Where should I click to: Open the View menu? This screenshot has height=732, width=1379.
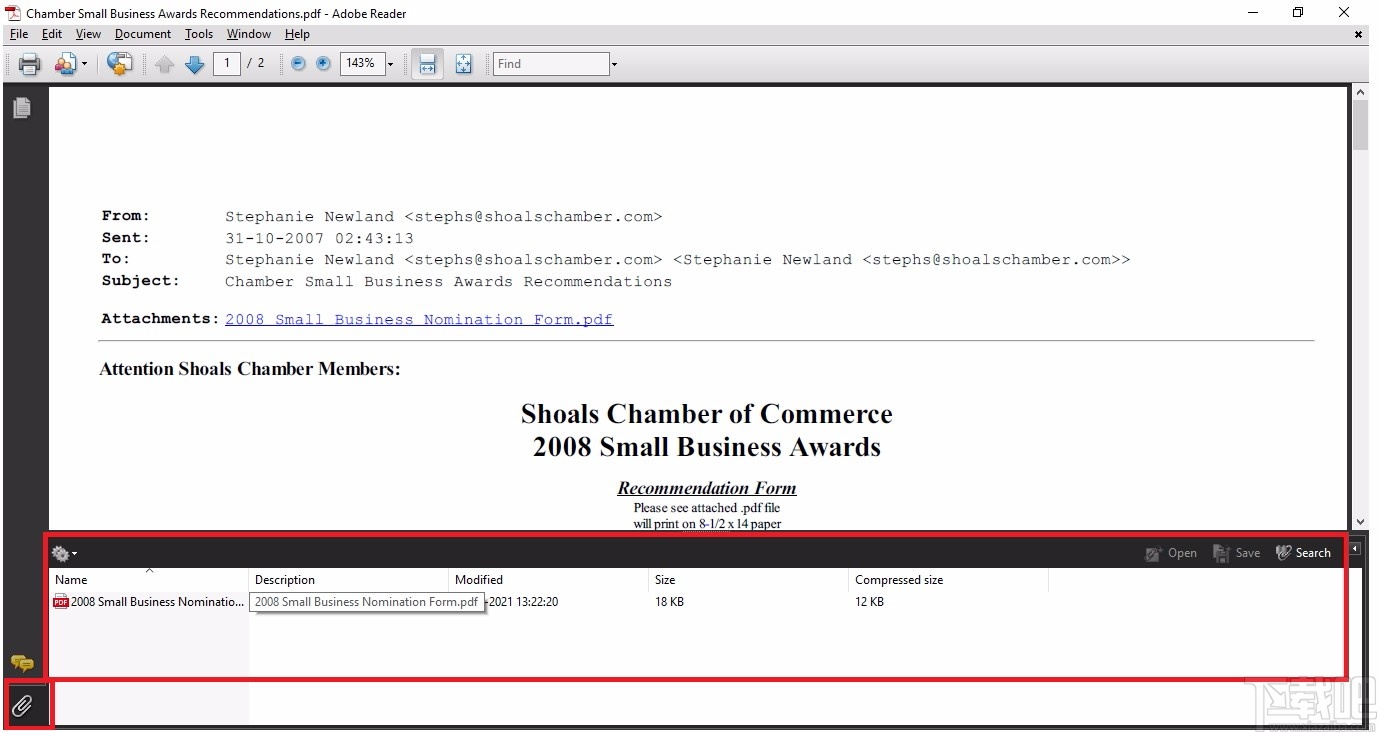pyautogui.click(x=88, y=34)
